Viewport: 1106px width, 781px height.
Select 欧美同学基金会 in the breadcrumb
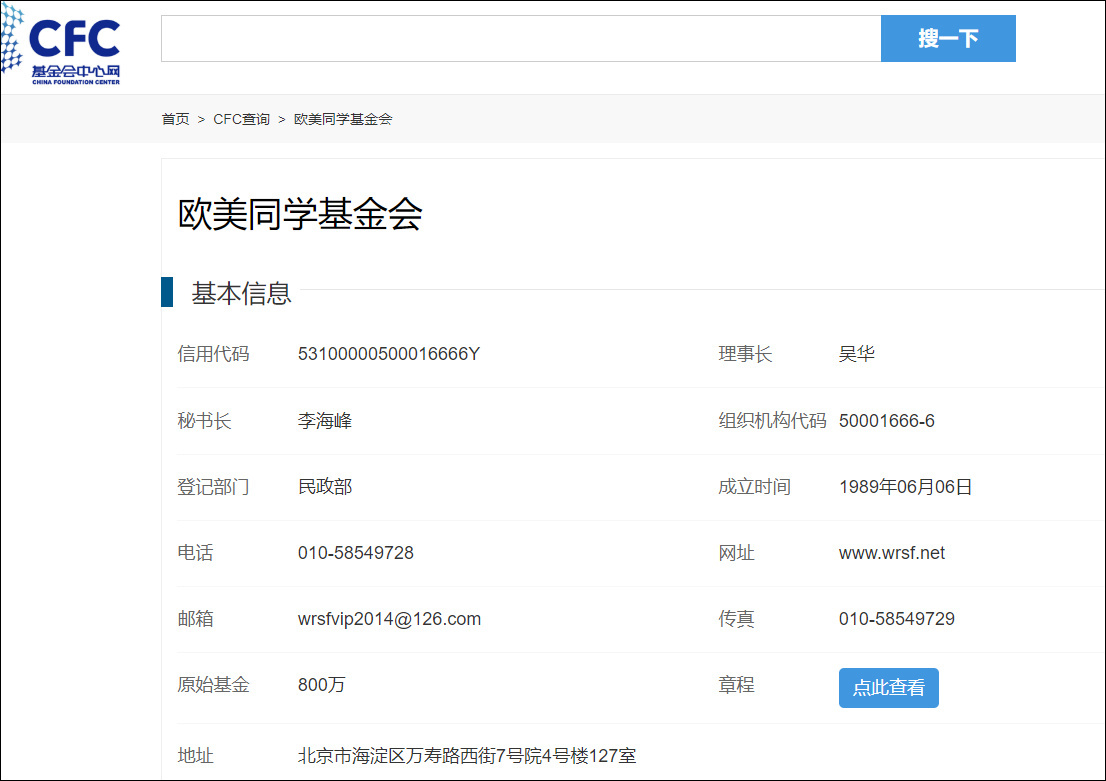tap(343, 119)
